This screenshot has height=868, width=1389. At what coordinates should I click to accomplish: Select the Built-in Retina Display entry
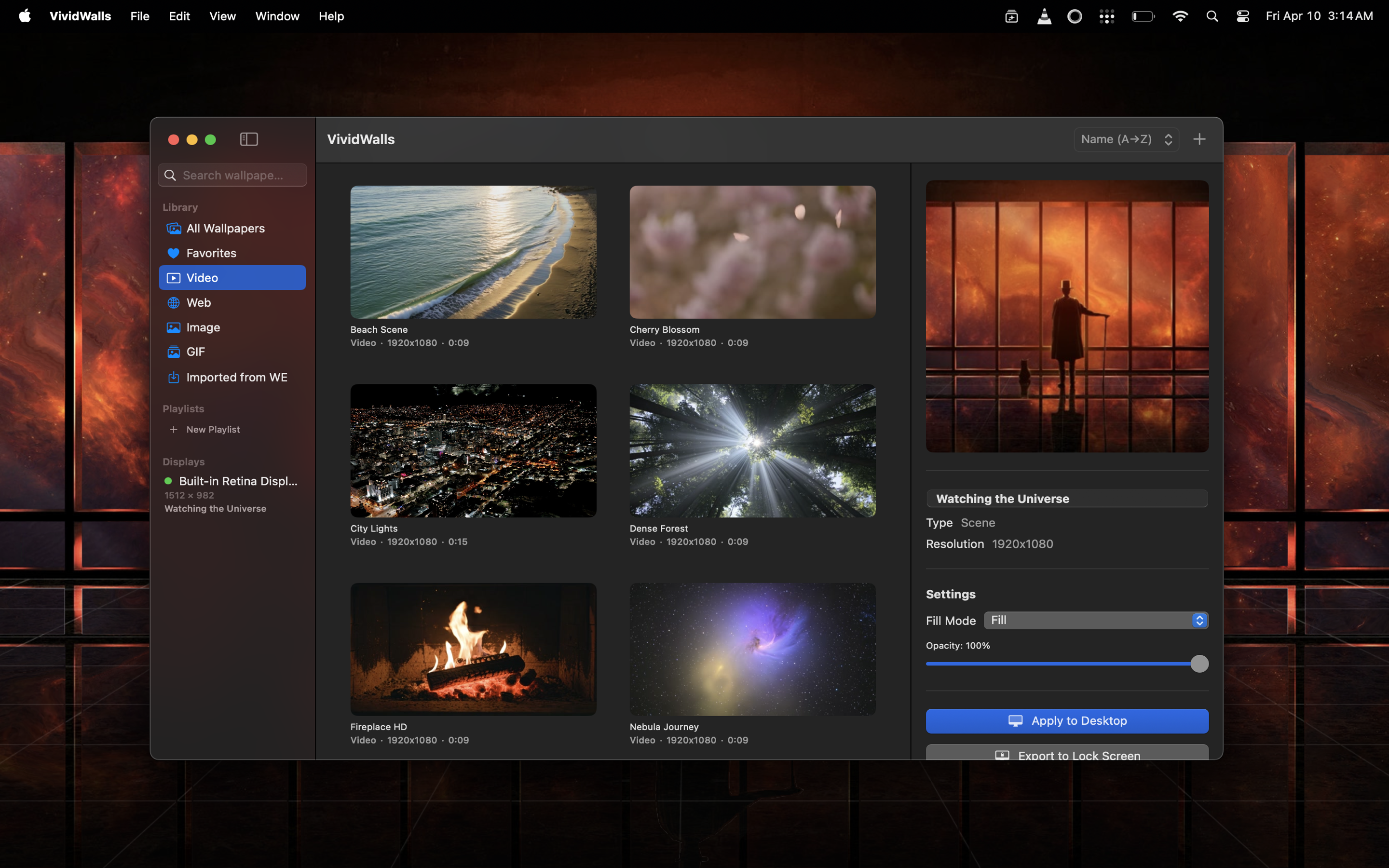[x=231, y=494]
